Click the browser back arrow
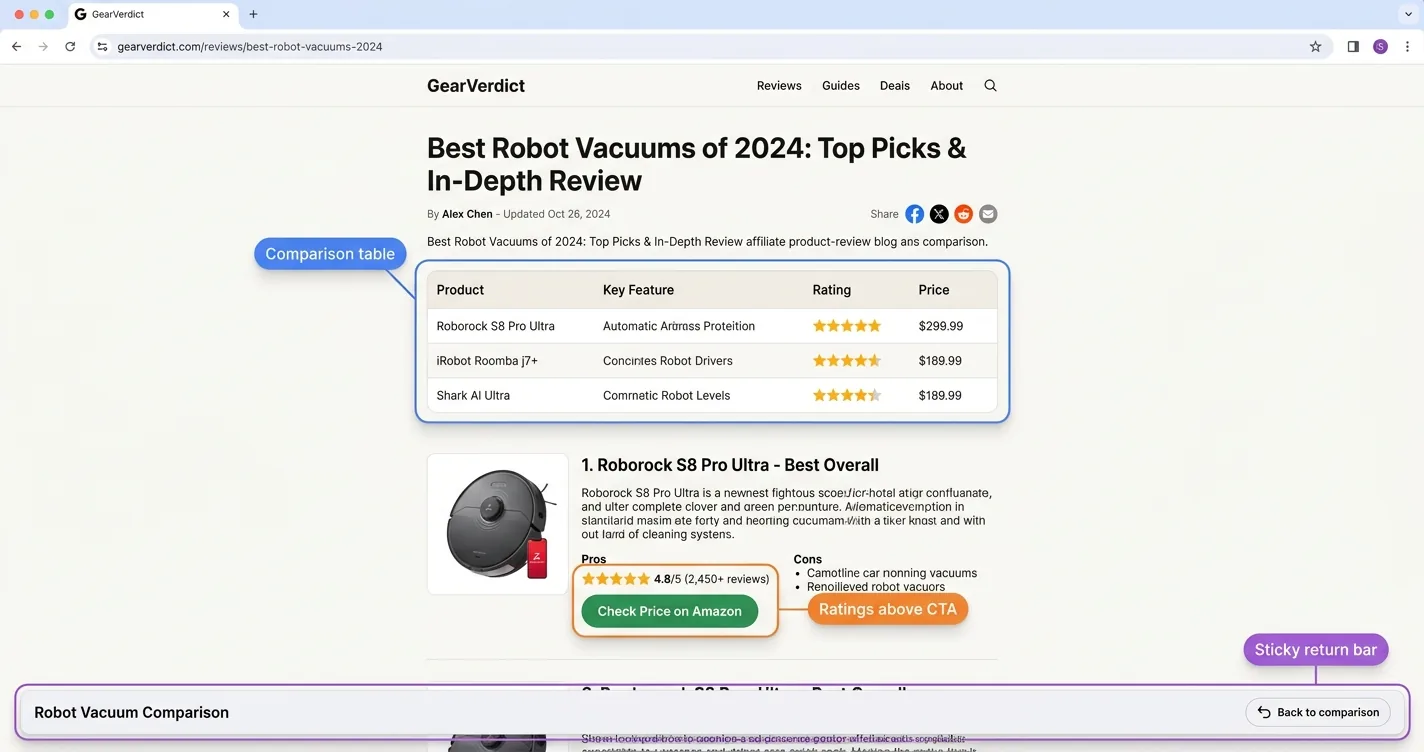 coord(16,46)
